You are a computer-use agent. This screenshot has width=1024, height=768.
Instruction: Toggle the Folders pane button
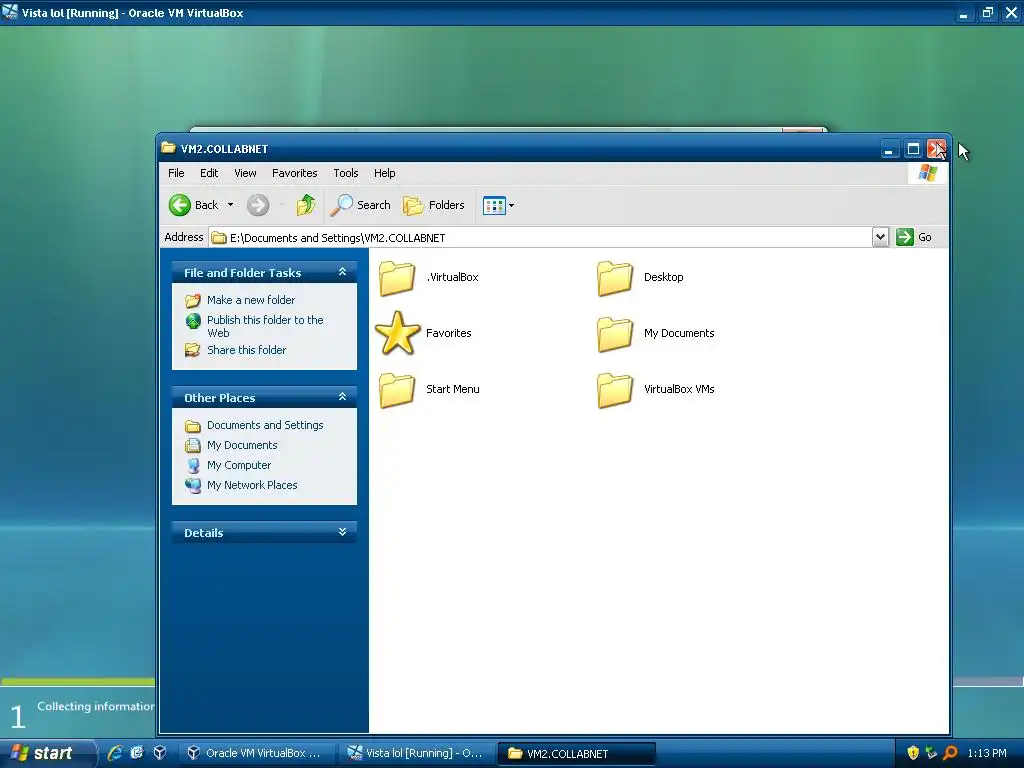click(434, 205)
